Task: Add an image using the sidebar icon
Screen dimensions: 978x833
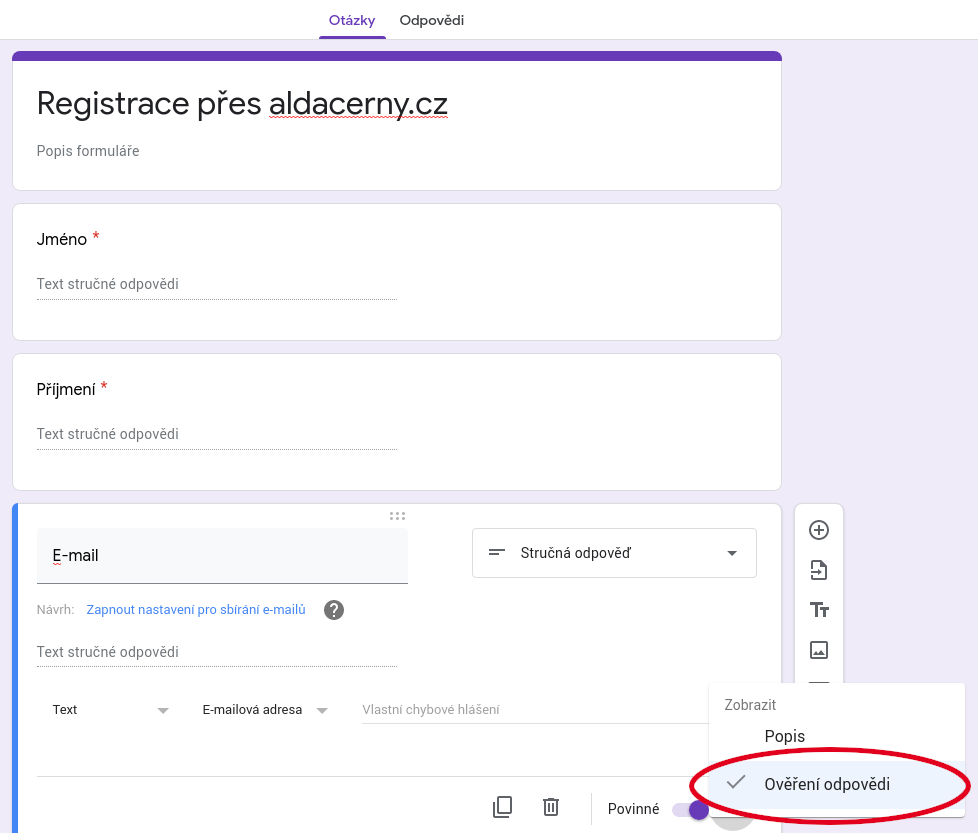Action: (x=818, y=650)
